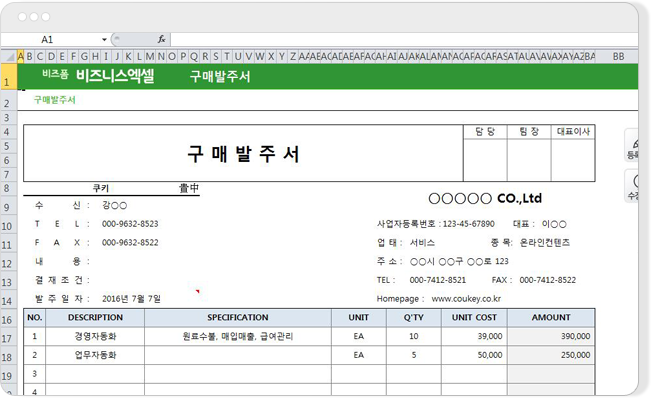Click the register (등록) side button
The height and width of the screenshot is (398, 651).
tap(632, 145)
